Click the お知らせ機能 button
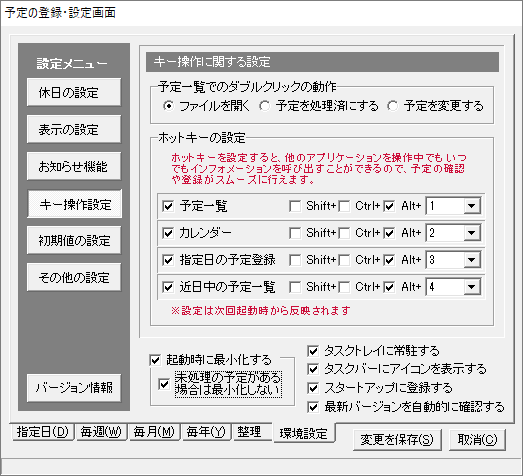The width and height of the screenshot is (523, 476). 74,166
